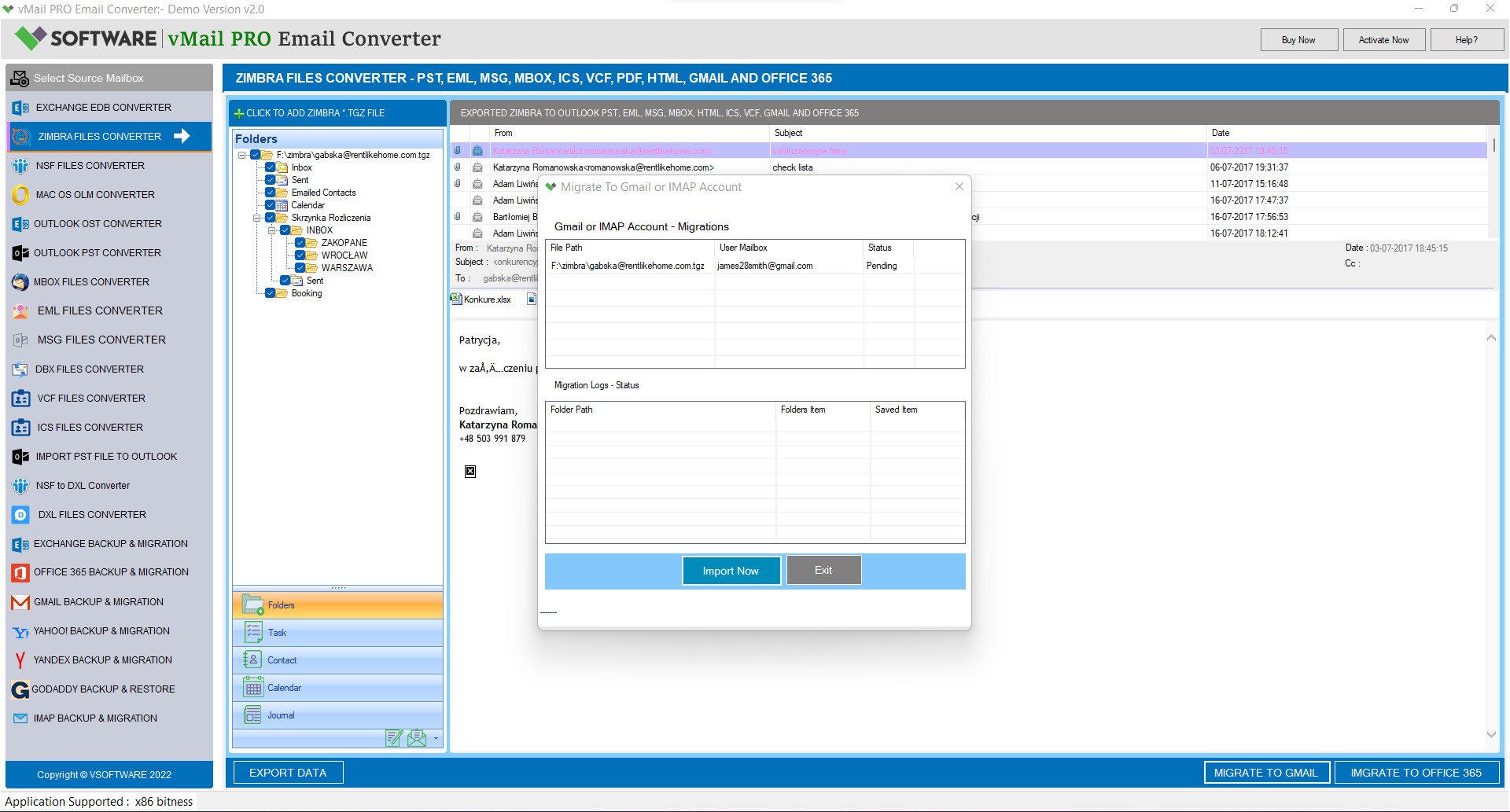This screenshot has width=1510, height=812.
Task: Select the email dated 11-07-2017 15:16:48
Action: click(x=969, y=184)
